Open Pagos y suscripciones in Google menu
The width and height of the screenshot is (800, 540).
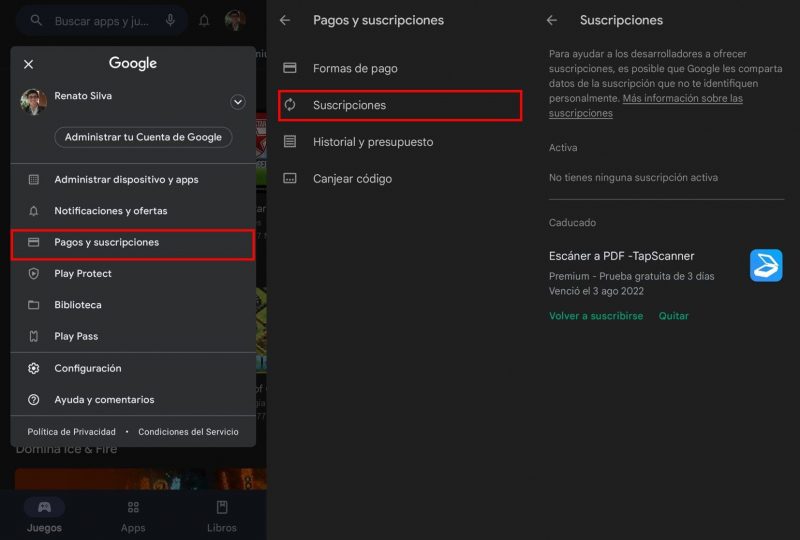(133, 245)
